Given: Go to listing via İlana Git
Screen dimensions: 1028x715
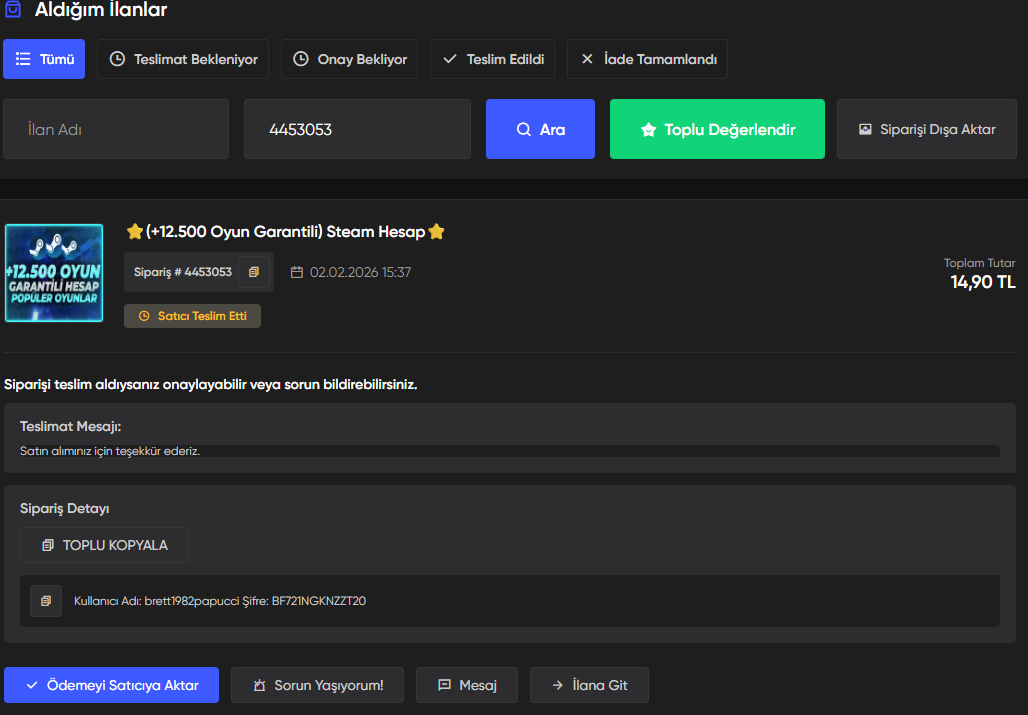Looking at the screenshot, I should coord(589,685).
